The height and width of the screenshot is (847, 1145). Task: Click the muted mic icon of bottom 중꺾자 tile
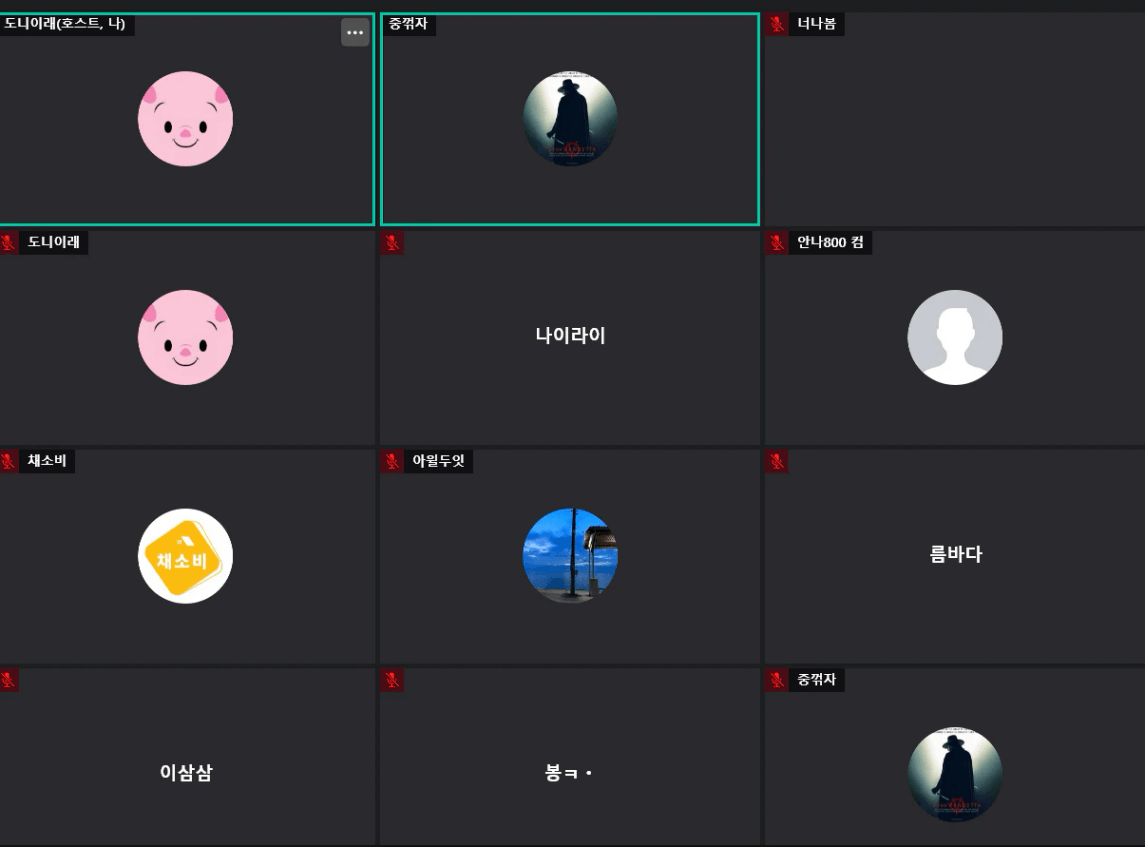click(776, 680)
